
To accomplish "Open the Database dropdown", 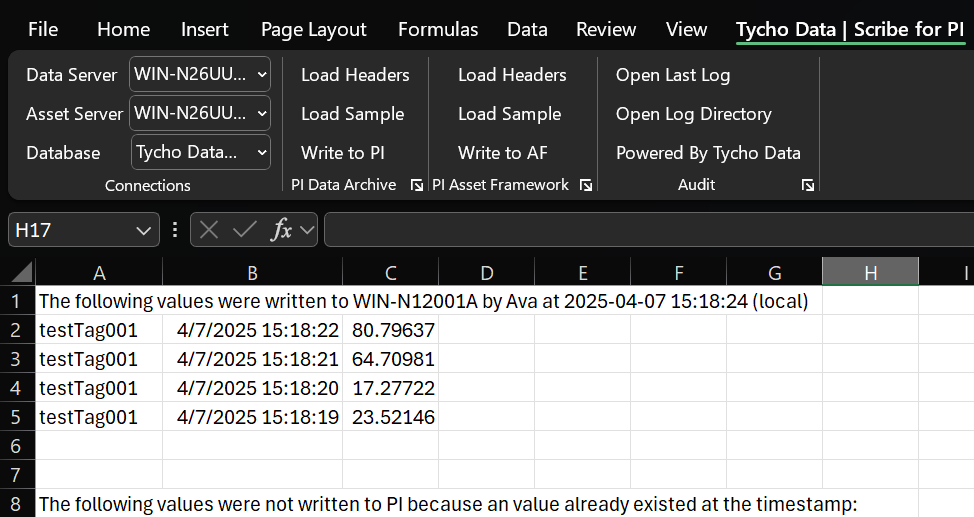I will point(262,152).
